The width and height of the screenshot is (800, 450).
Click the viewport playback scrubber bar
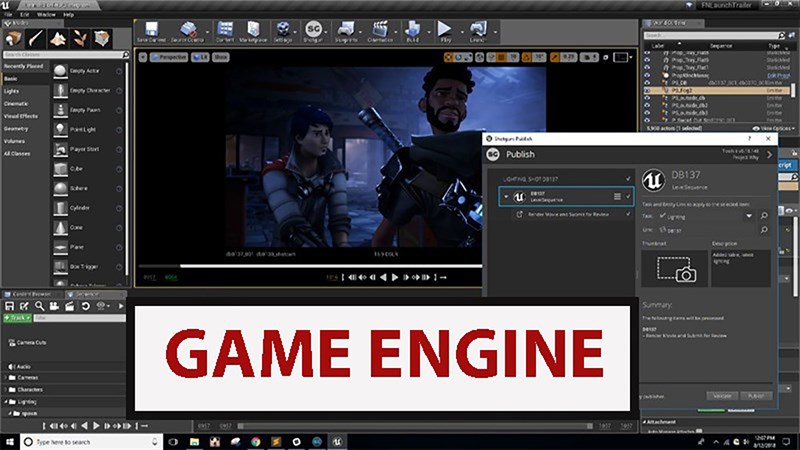pos(310,266)
